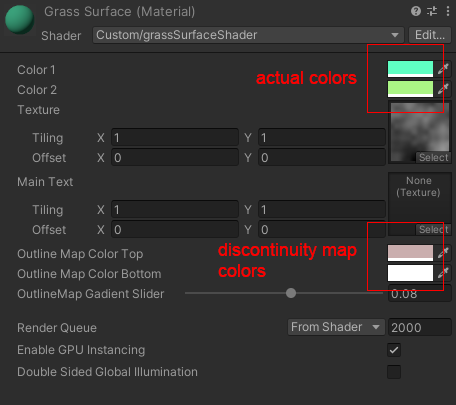Select a texture for Main Text slot

pos(433,229)
